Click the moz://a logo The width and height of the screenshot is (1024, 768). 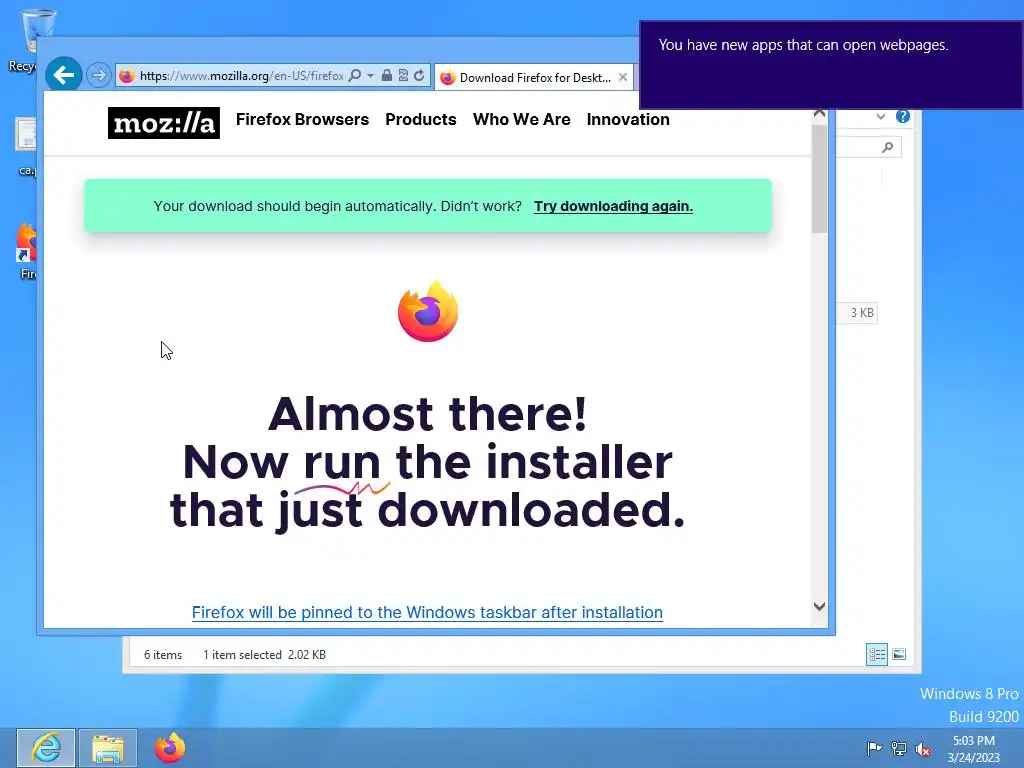(163, 123)
